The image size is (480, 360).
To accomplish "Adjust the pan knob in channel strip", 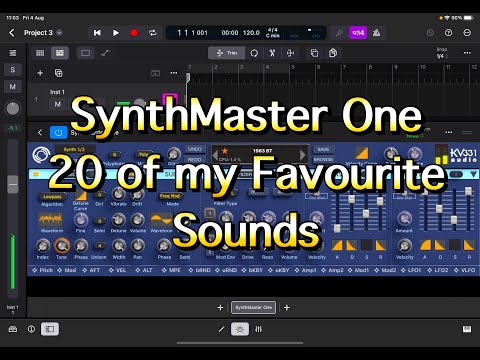I will coord(13,108).
